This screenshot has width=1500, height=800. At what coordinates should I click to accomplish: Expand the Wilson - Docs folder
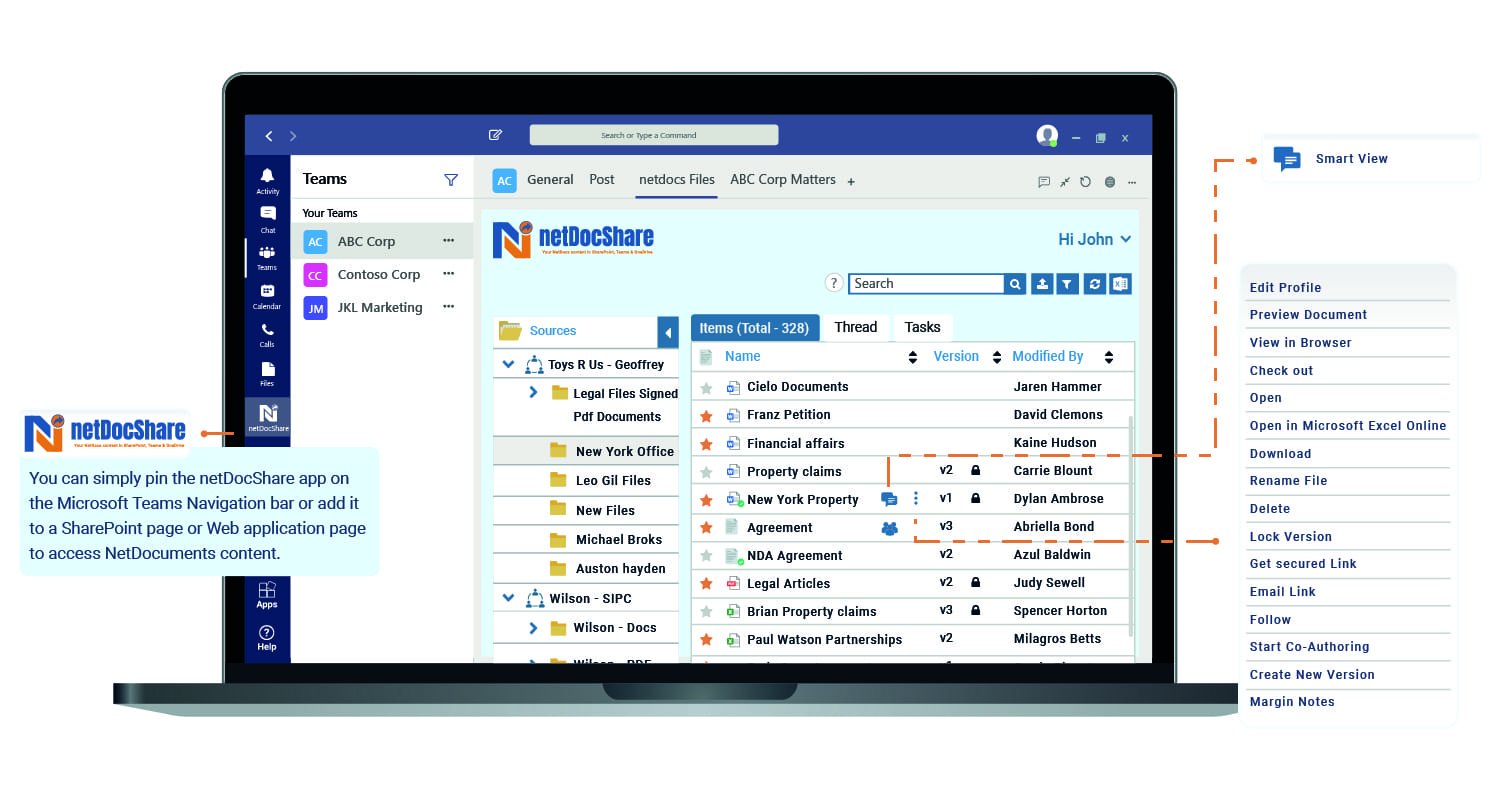[x=533, y=628]
